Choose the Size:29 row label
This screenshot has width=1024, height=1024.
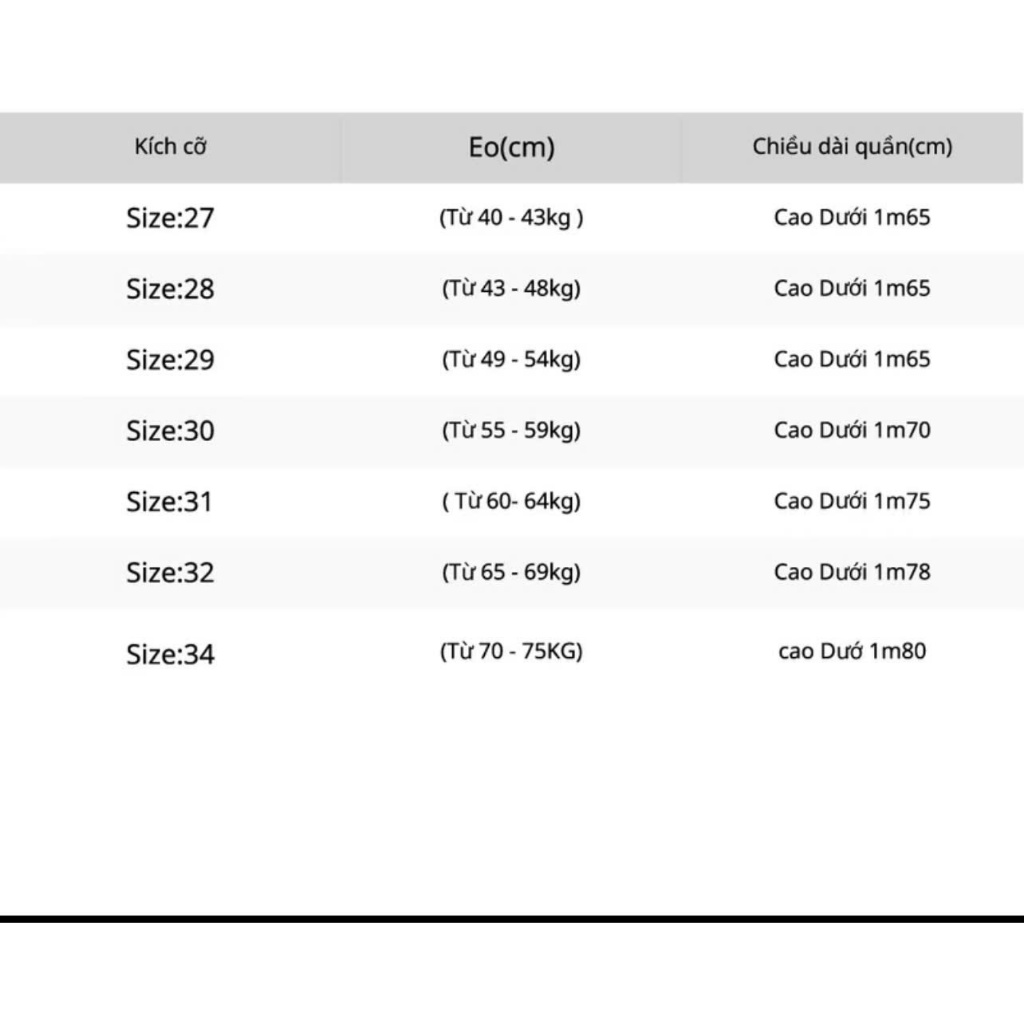pyautogui.click(x=170, y=360)
